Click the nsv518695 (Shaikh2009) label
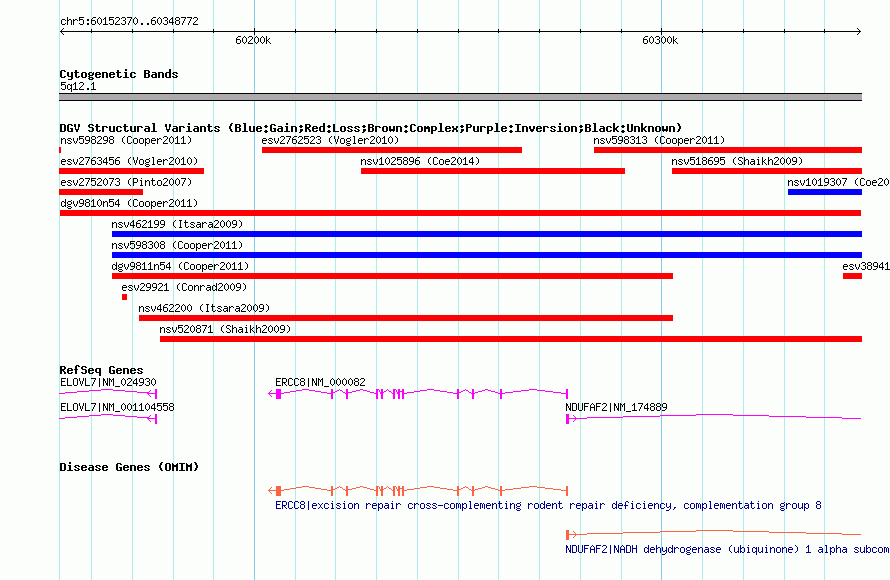Viewport: 890px width, 580px height. [737, 161]
